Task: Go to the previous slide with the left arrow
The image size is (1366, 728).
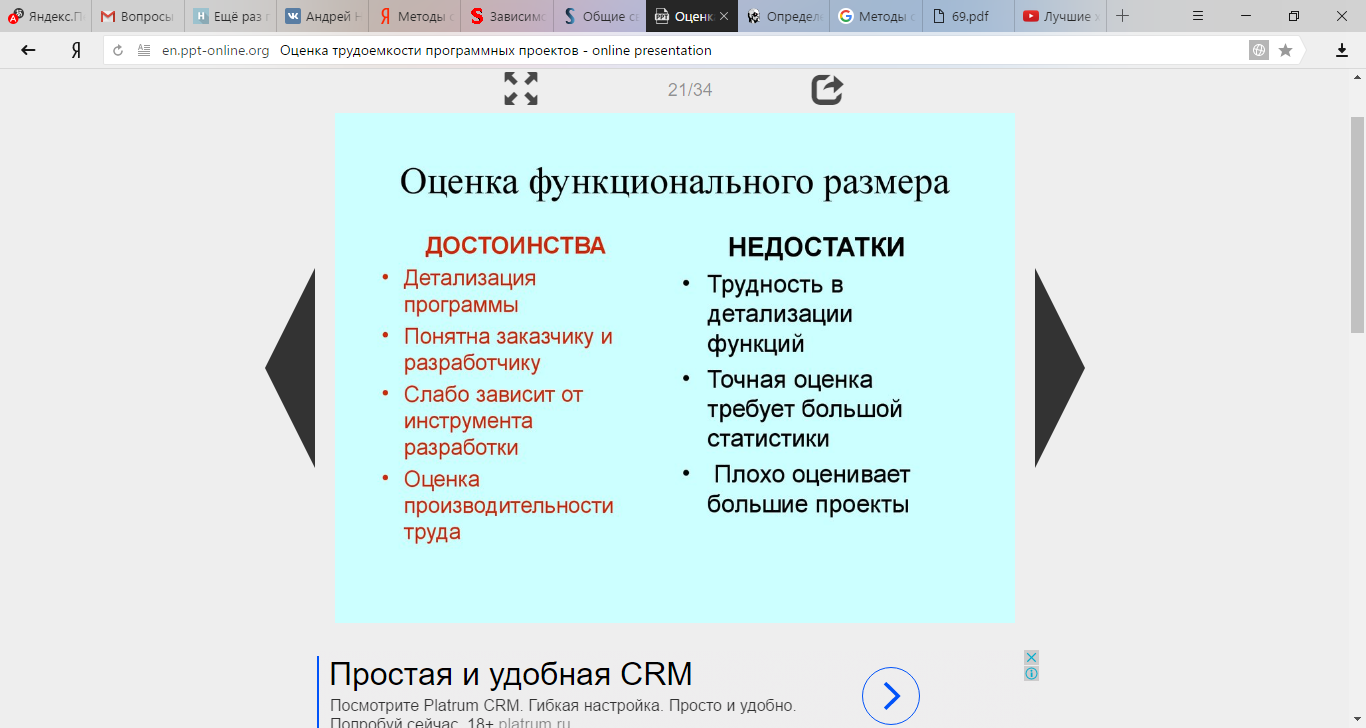Action: click(290, 368)
